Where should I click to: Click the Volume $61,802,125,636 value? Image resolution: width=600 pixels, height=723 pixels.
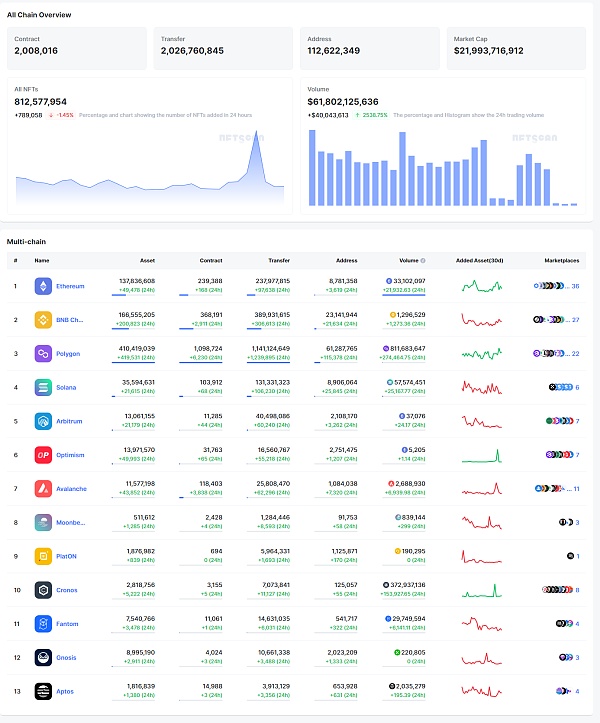coord(343,101)
